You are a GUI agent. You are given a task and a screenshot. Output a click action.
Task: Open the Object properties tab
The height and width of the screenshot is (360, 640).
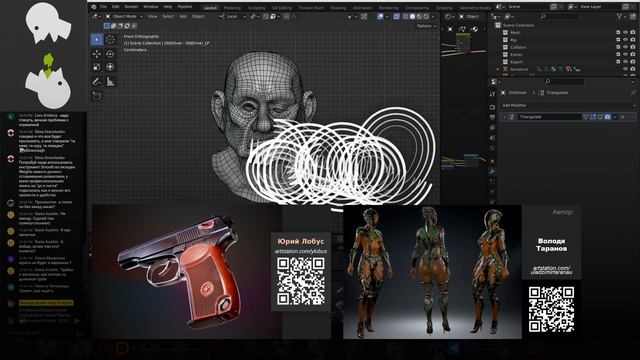pyautogui.click(x=492, y=161)
